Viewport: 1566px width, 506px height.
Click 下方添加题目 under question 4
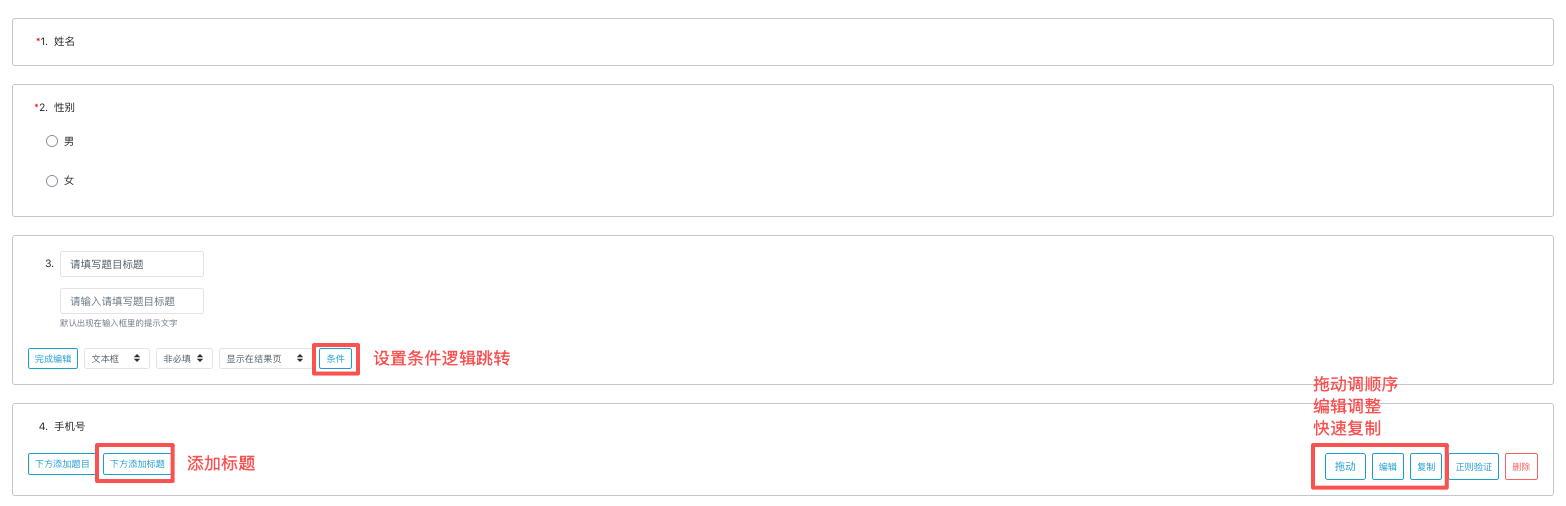[x=62, y=464]
